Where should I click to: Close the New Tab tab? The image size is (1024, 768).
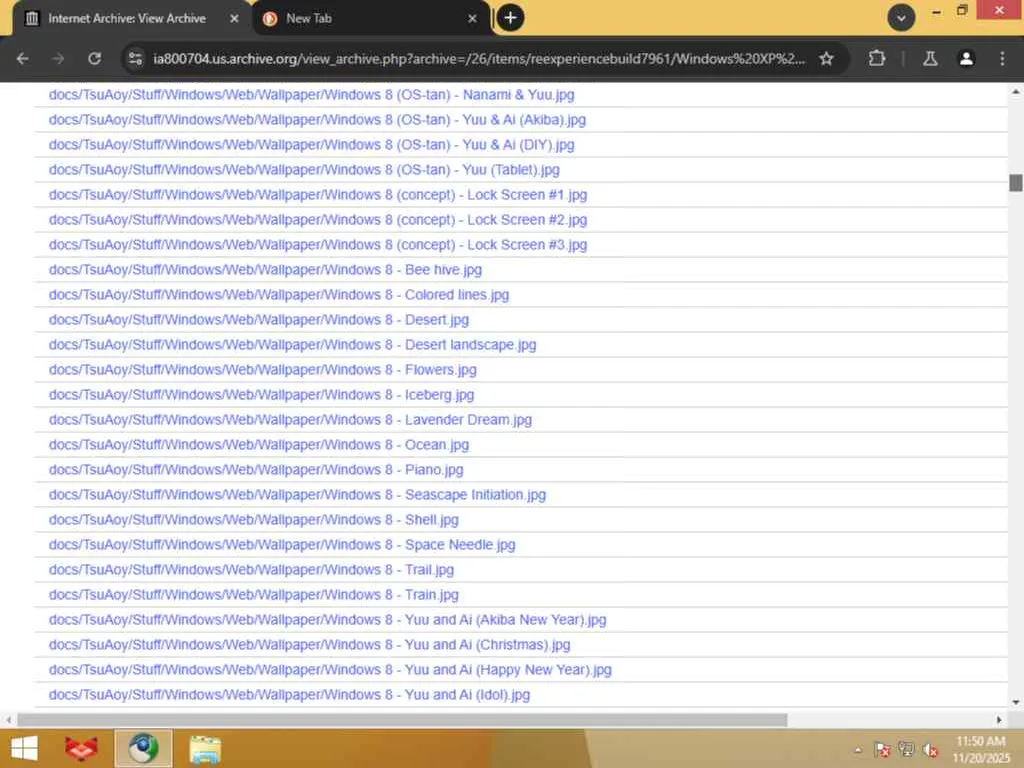click(x=472, y=19)
